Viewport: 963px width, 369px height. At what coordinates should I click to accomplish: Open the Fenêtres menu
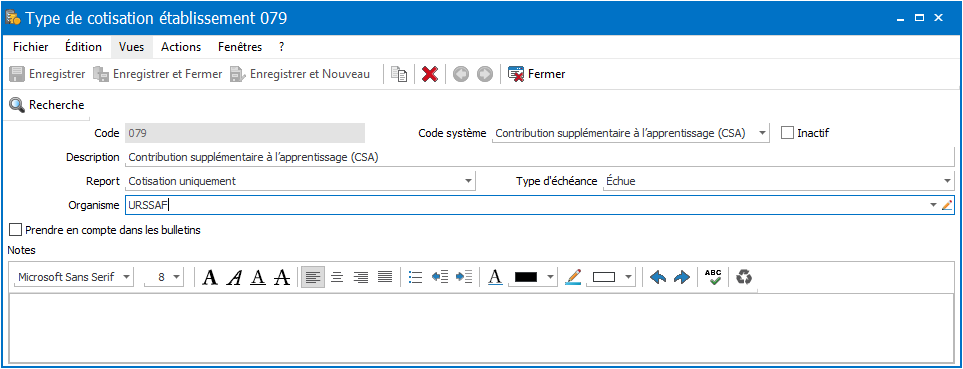point(240,47)
